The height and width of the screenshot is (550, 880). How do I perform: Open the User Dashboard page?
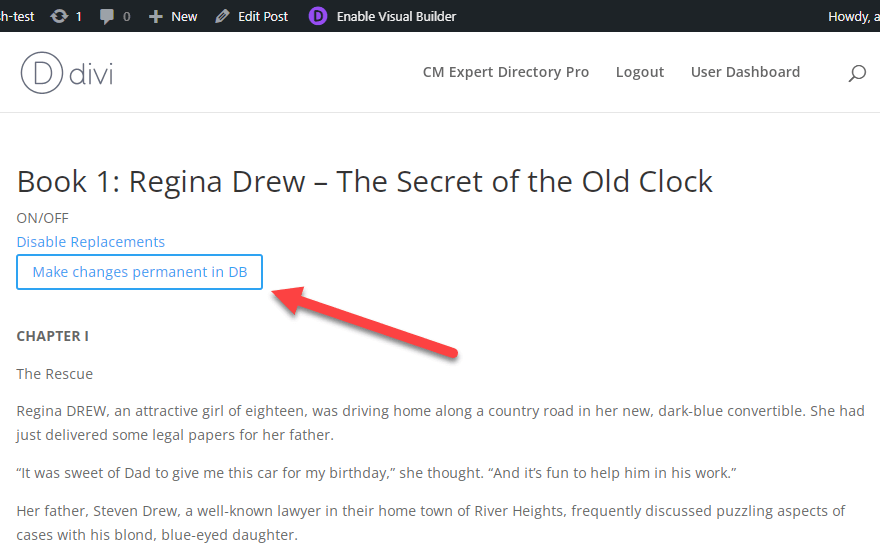pos(745,72)
